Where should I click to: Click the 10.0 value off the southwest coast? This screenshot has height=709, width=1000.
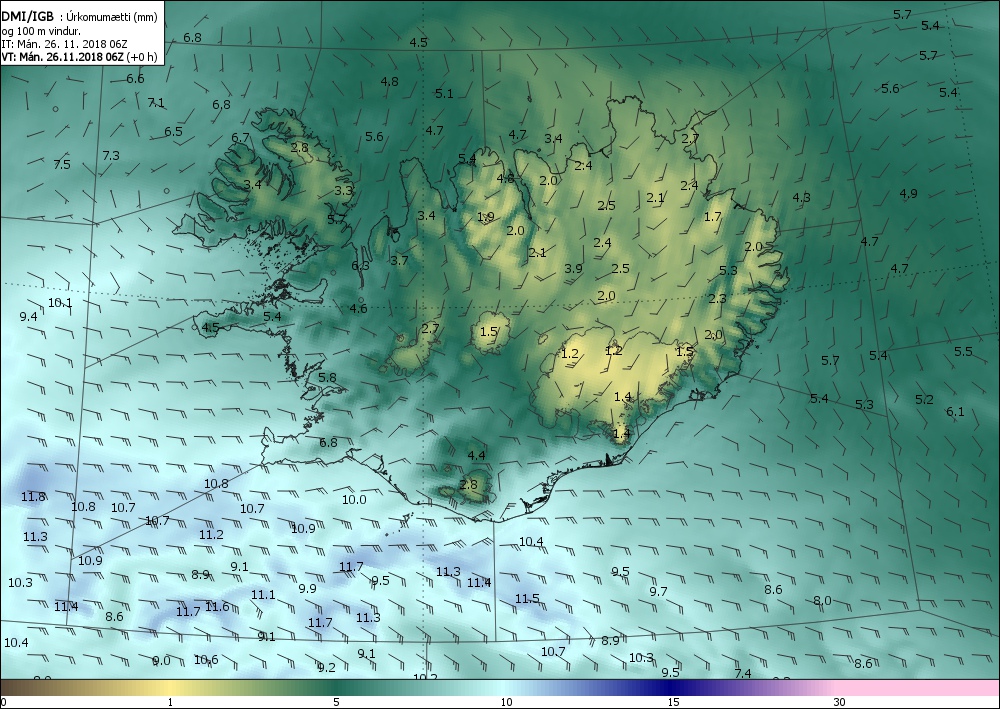[354, 499]
